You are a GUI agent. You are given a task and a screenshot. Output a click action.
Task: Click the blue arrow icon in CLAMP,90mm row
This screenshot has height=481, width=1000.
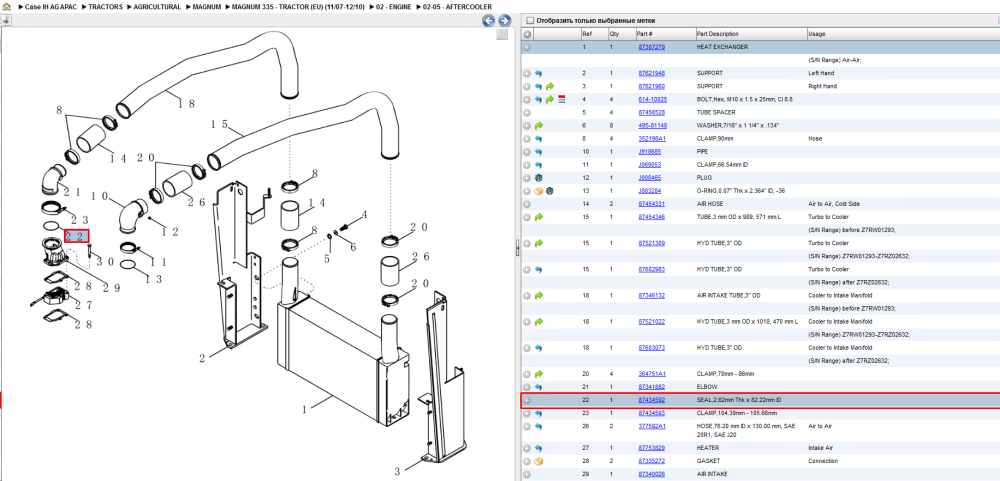pos(538,138)
